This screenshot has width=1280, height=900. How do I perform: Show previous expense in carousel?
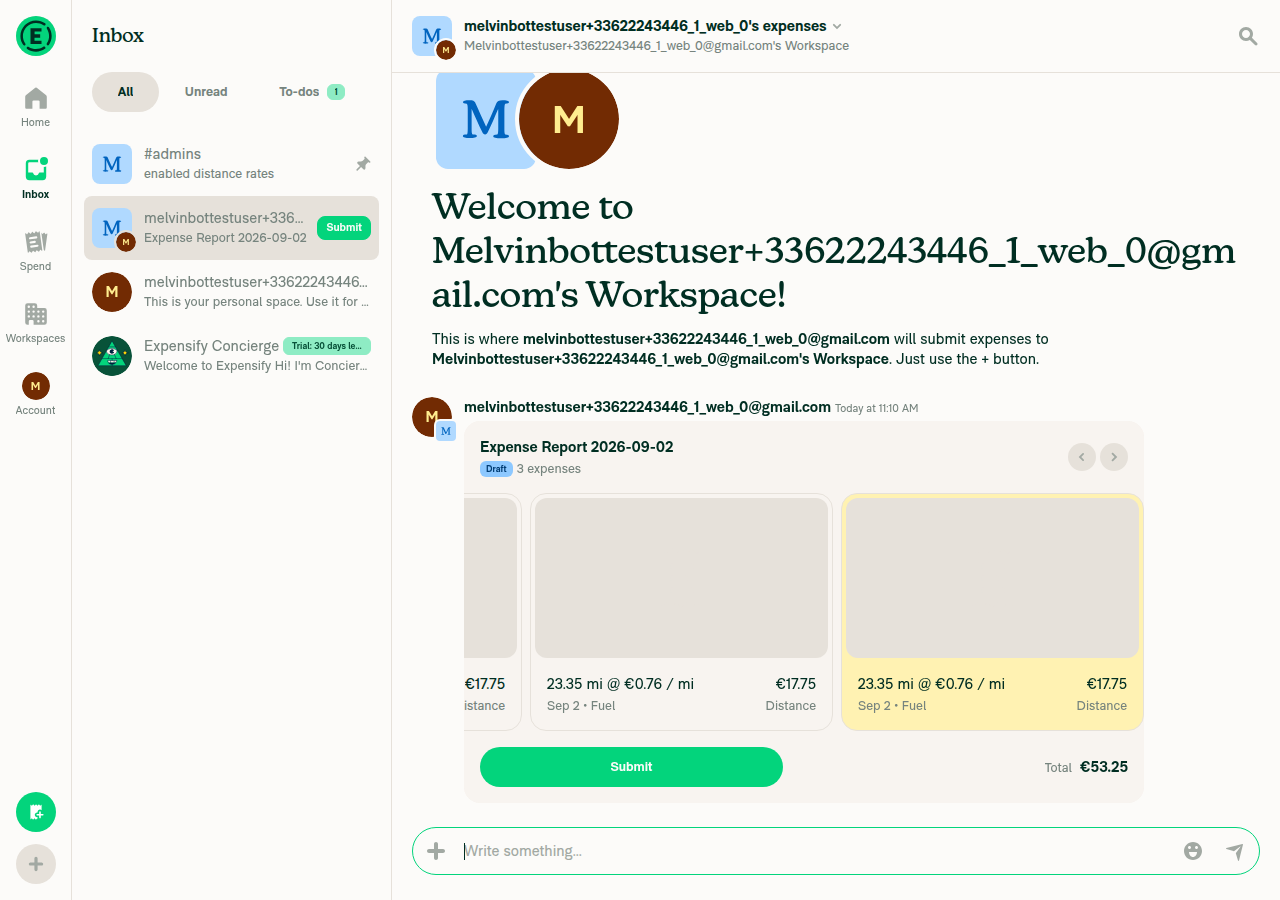[1082, 457]
